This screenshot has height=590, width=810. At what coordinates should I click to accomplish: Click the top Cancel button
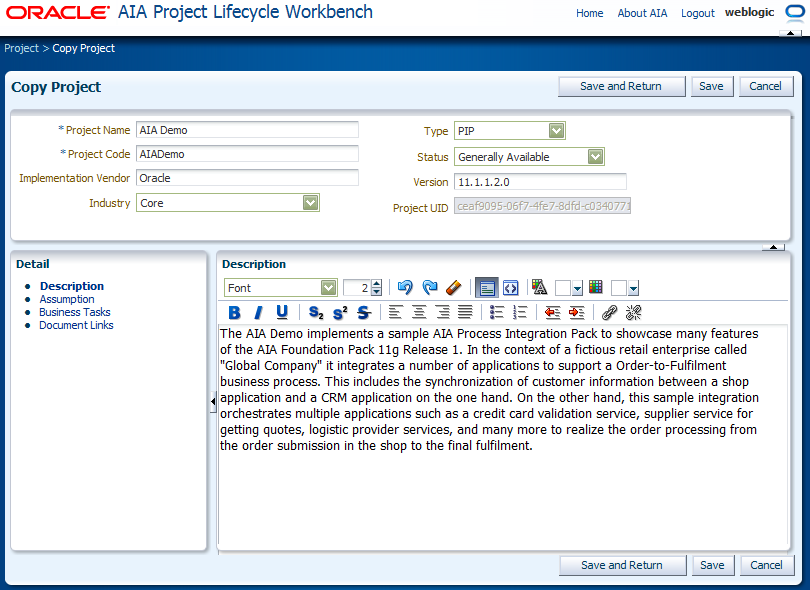tap(766, 86)
